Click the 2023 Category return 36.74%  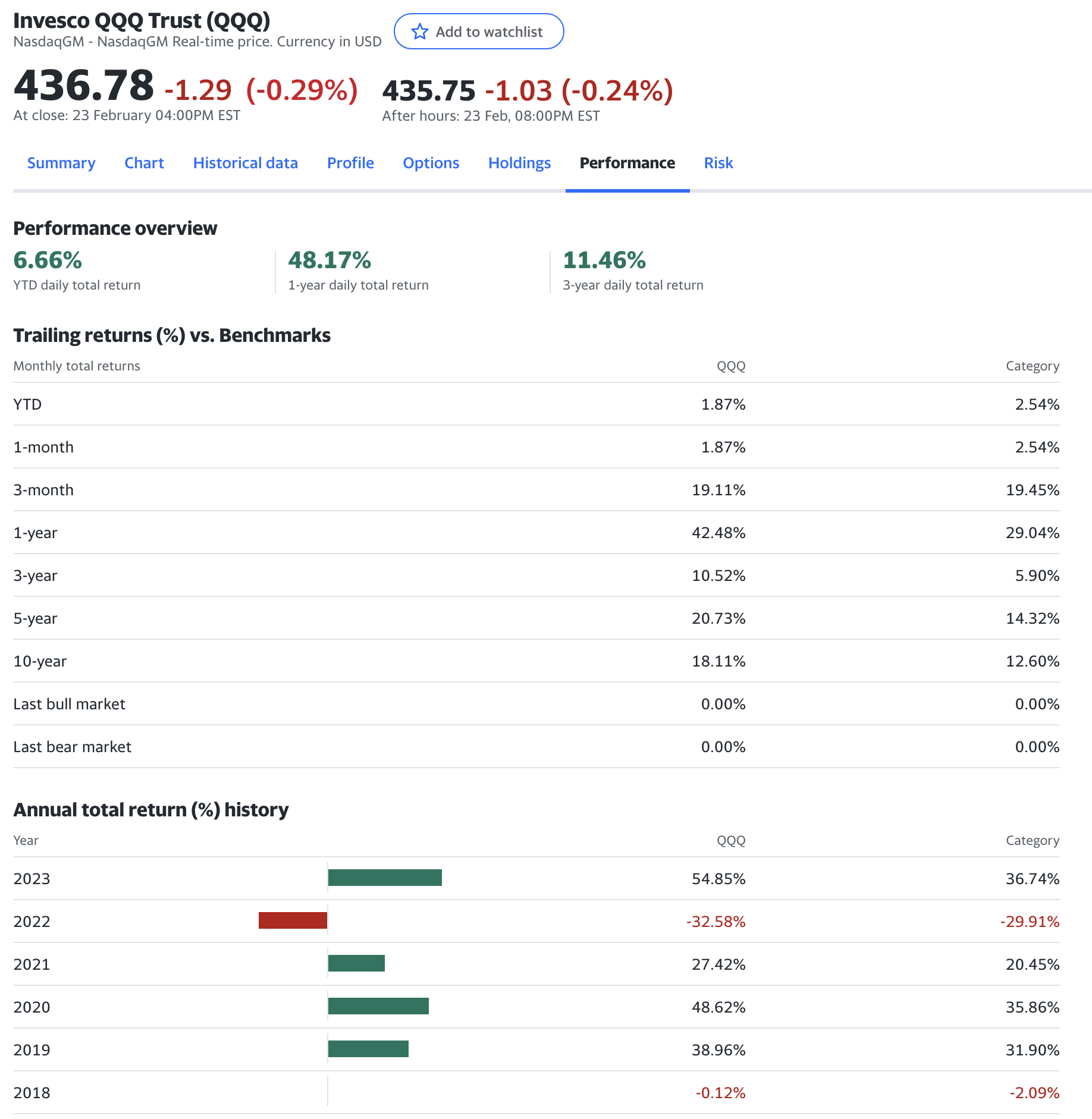coord(1033,879)
